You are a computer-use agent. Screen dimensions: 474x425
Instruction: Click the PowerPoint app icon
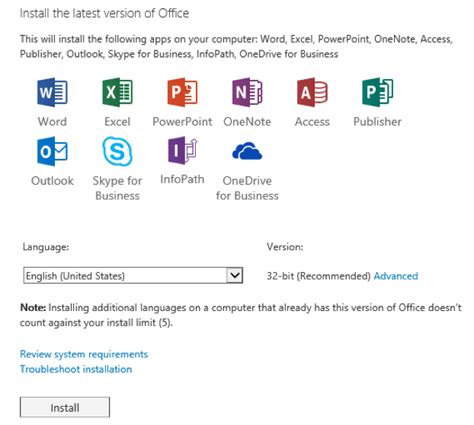[x=182, y=92]
